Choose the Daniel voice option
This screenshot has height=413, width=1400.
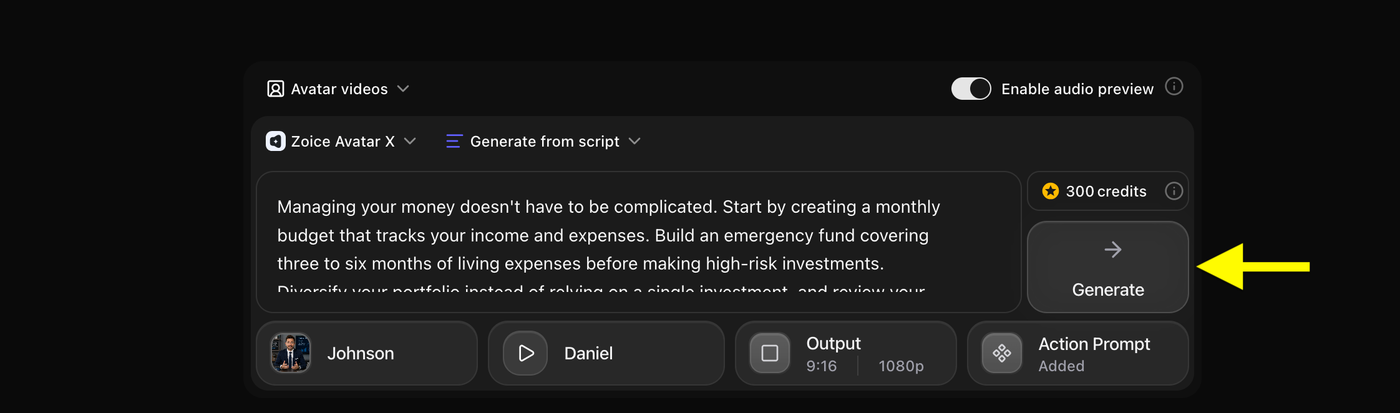click(x=606, y=353)
